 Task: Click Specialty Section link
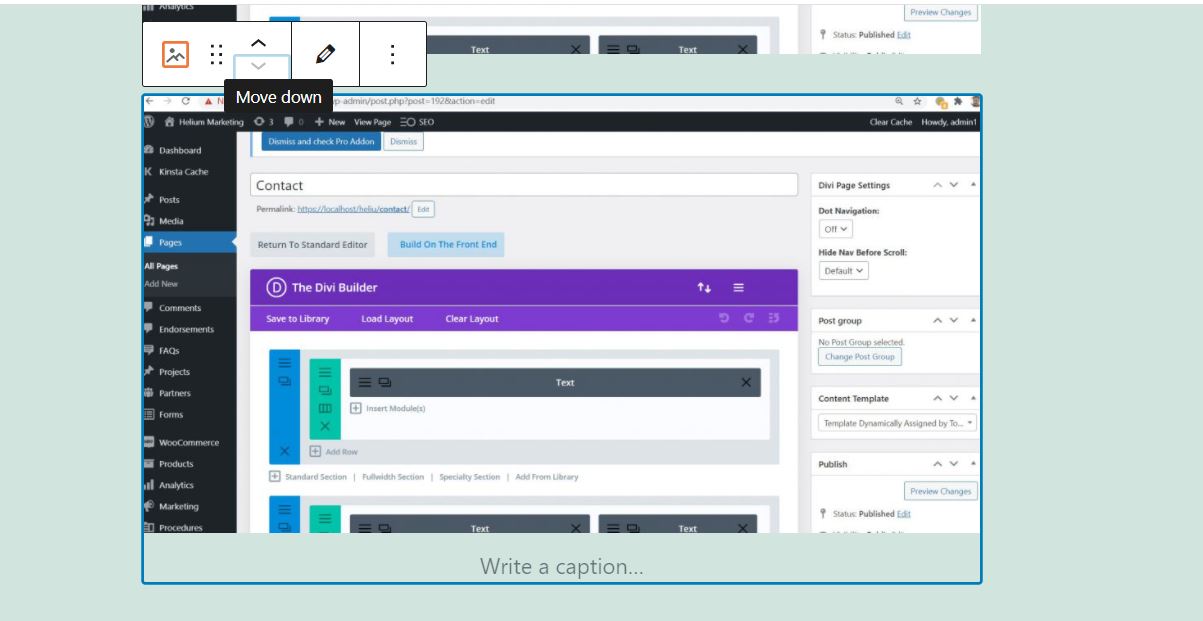(469, 477)
